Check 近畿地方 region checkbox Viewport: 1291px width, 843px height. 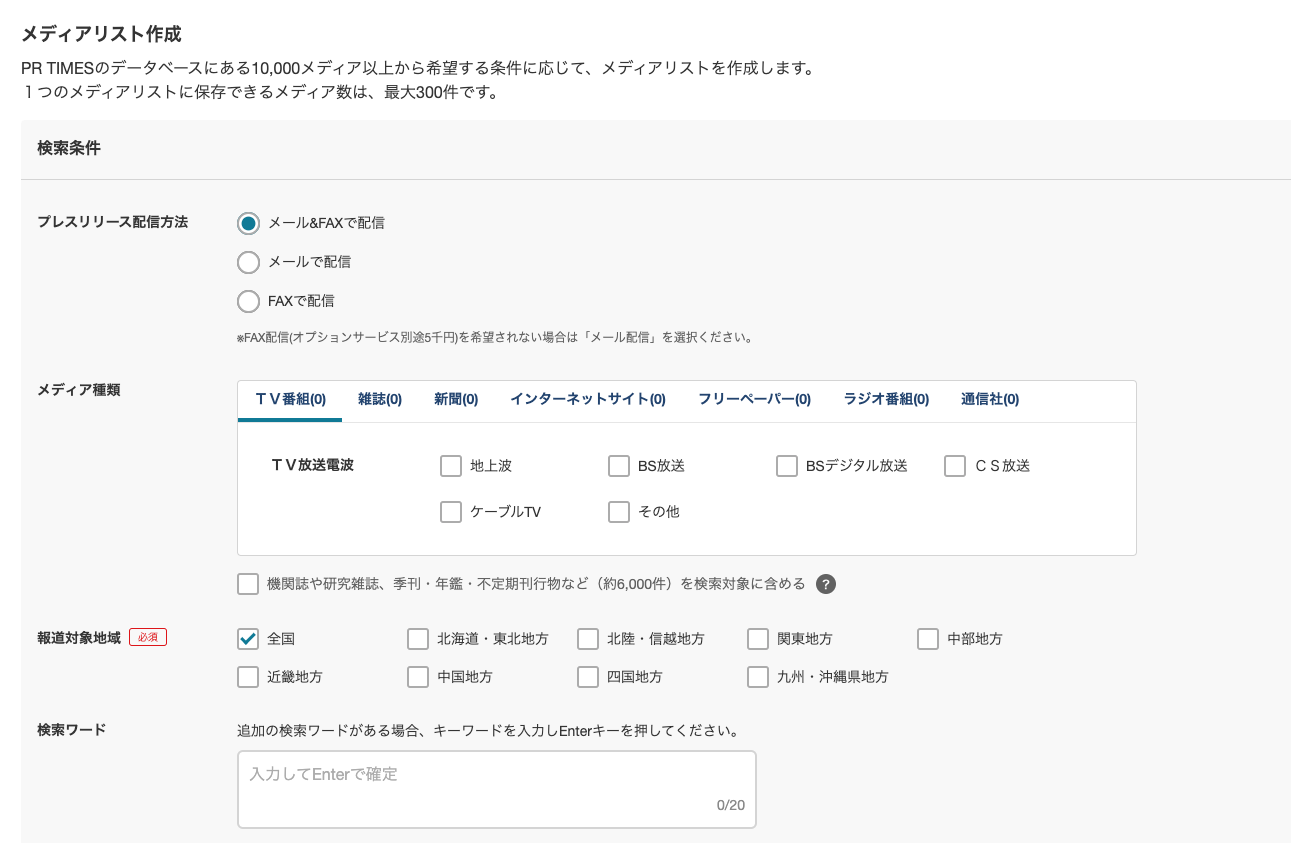pos(248,677)
